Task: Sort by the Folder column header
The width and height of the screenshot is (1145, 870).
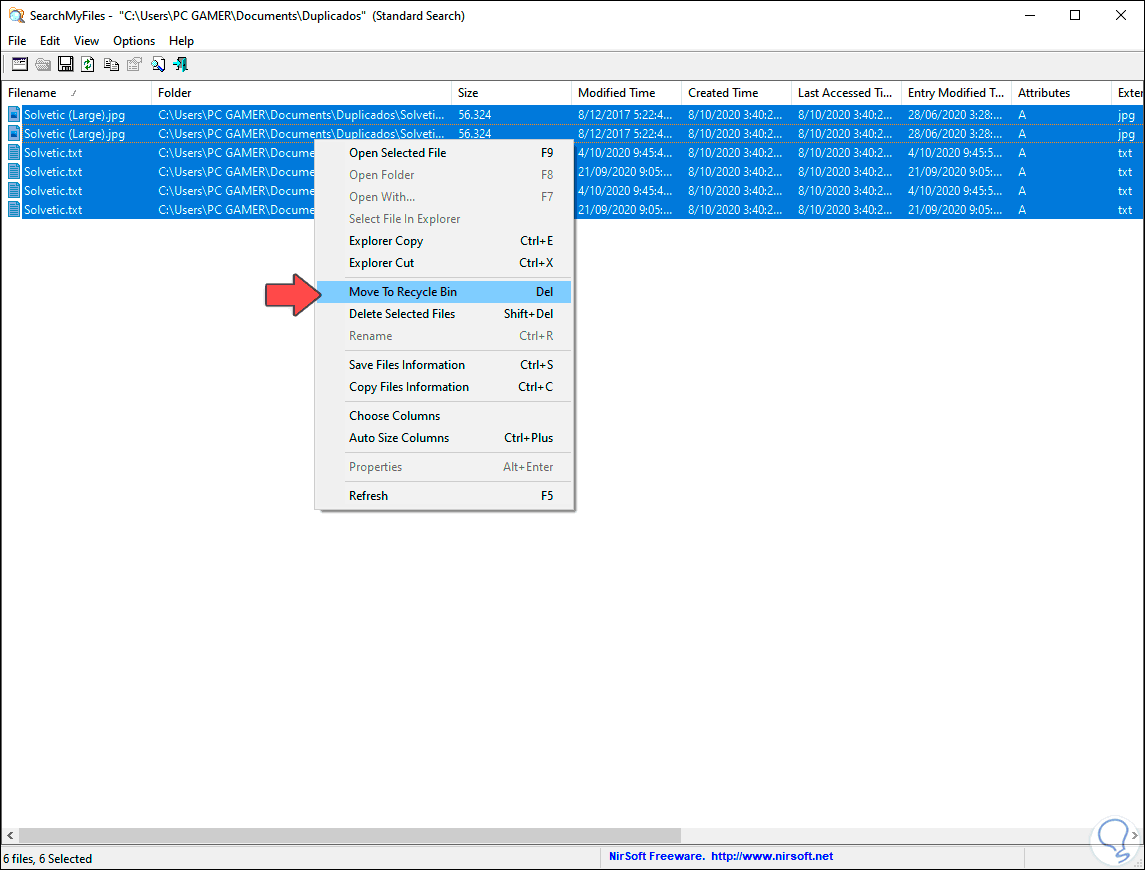Action: point(302,93)
